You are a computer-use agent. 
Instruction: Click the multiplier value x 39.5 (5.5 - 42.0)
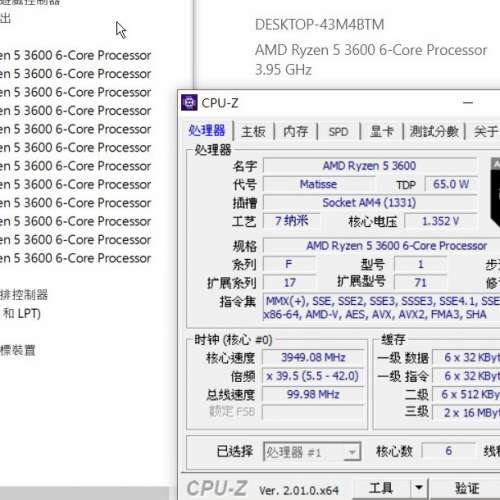click(x=313, y=376)
